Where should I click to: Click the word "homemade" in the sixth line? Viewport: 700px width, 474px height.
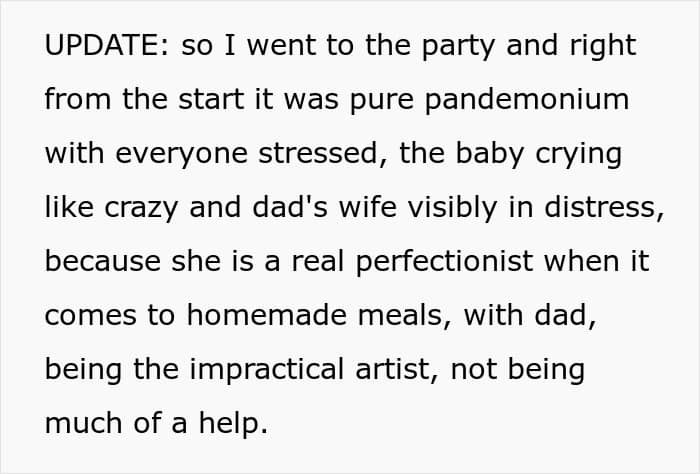267,316
